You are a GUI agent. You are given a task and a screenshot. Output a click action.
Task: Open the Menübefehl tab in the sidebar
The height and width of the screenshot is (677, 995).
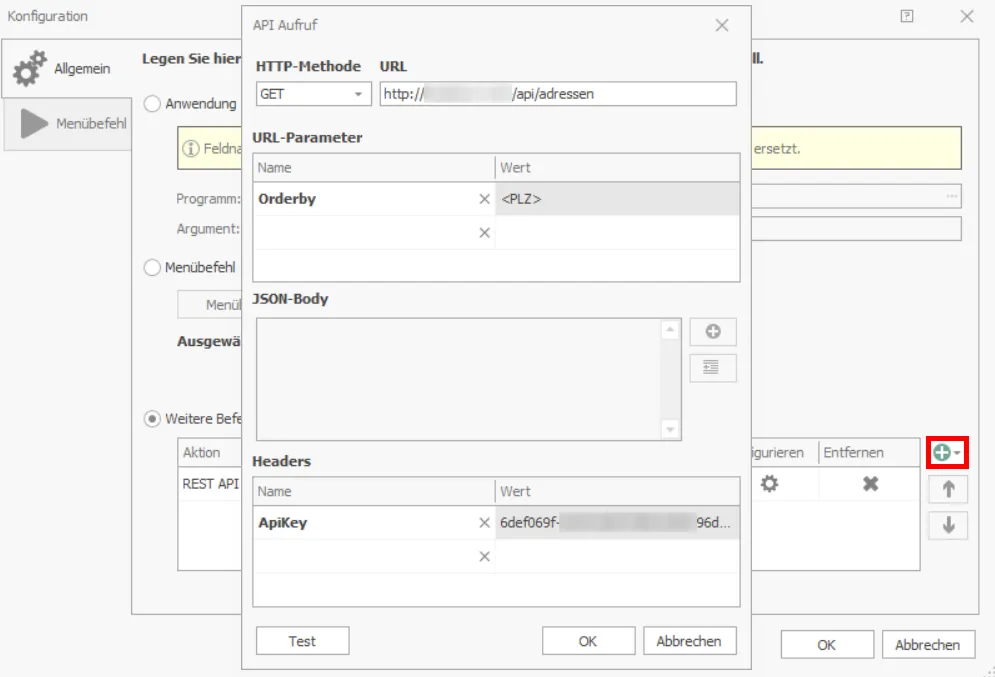click(68, 124)
